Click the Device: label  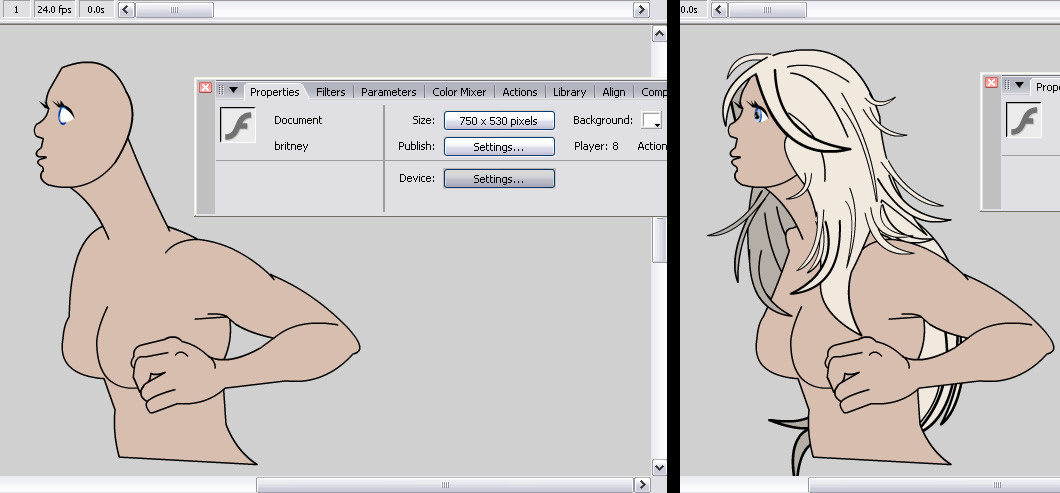pyautogui.click(x=417, y=179)
